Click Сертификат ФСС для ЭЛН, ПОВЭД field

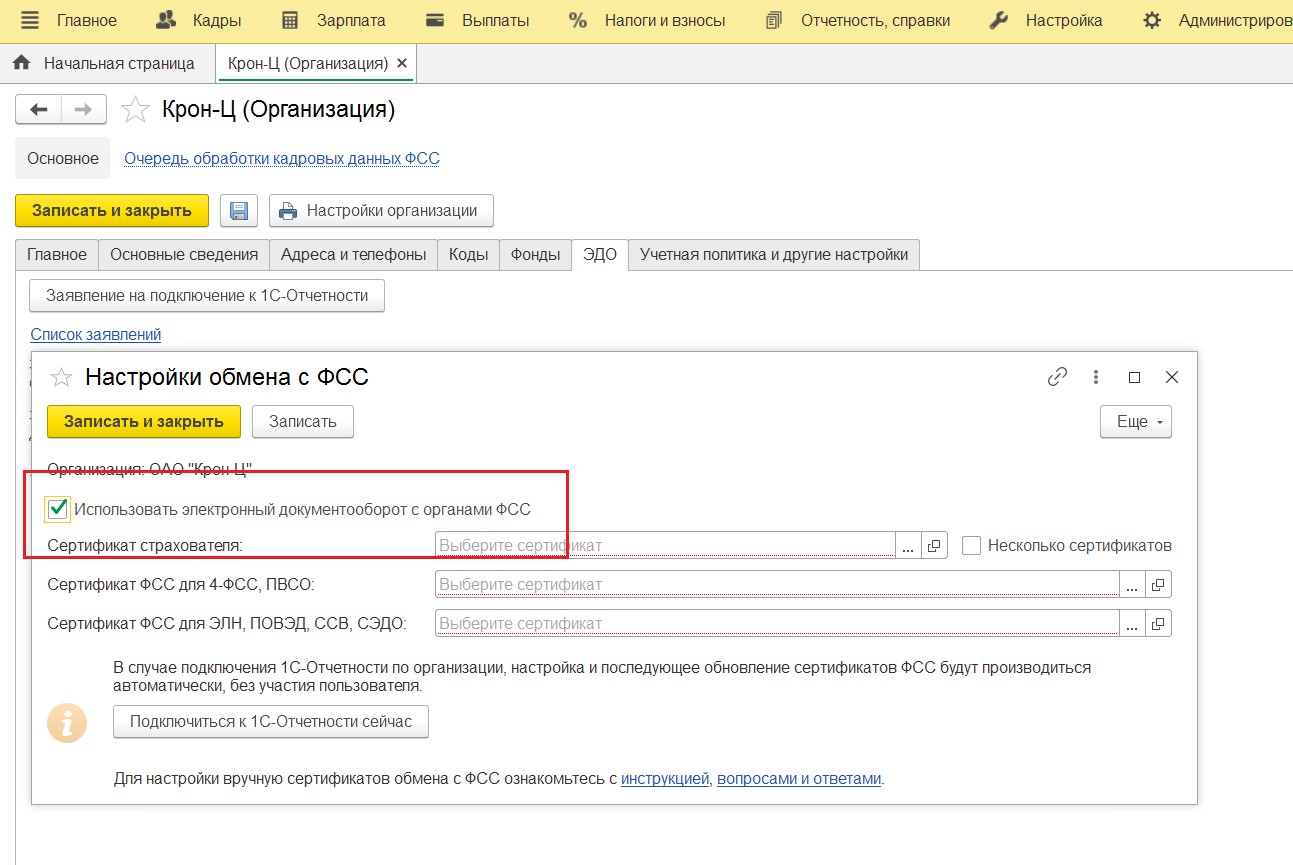pyautogui.click(x=776, y=623)
